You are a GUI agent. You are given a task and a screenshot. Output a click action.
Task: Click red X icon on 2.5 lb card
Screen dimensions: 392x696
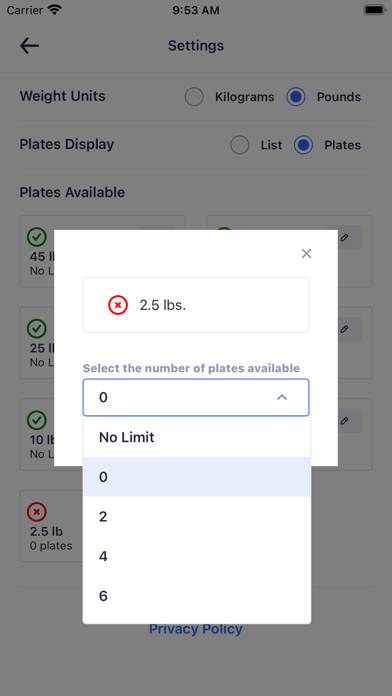click(37, 512)
